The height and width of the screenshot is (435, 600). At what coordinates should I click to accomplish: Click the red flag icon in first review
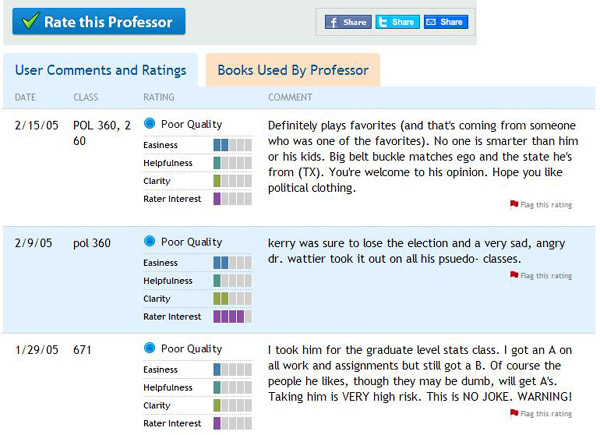[514, 204]
